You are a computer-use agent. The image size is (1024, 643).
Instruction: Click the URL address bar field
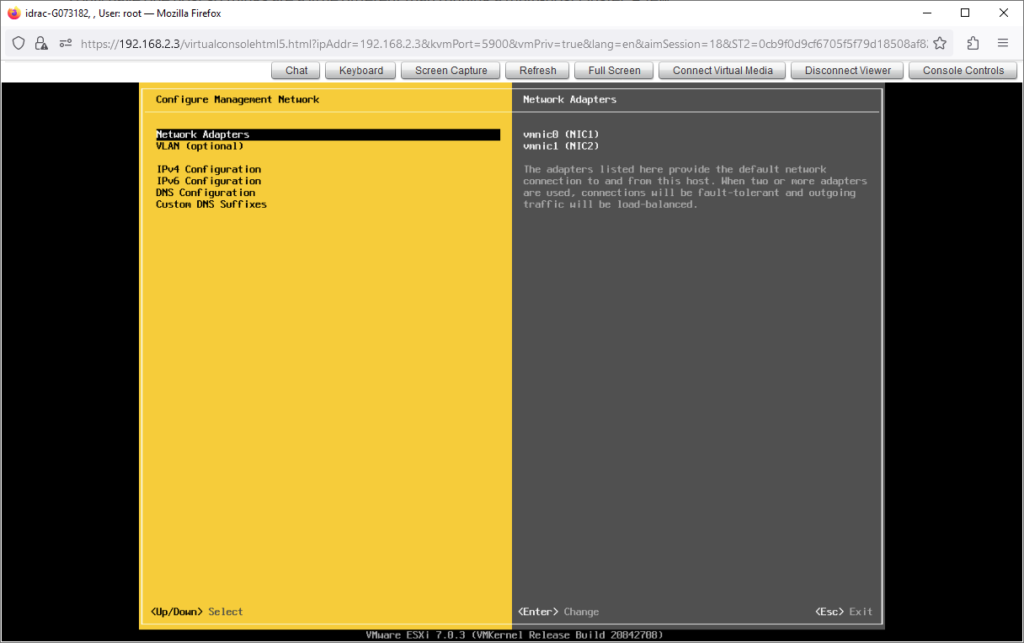500,43
